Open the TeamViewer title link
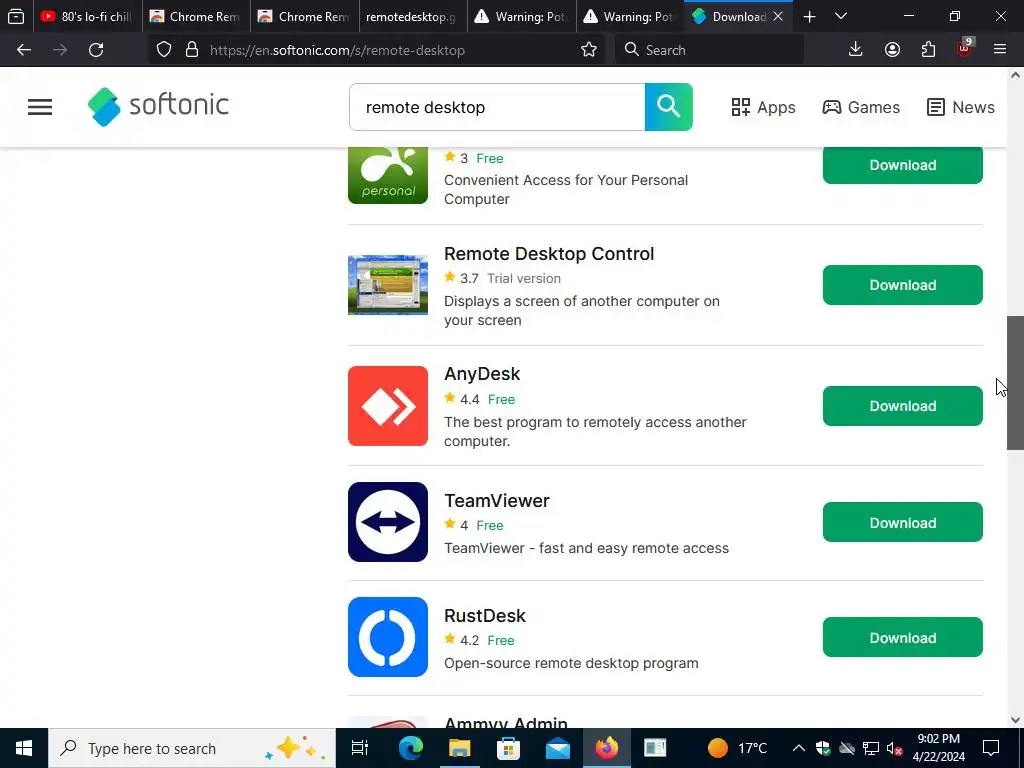Screen dimensions: 1024x768 coord(497,500)
